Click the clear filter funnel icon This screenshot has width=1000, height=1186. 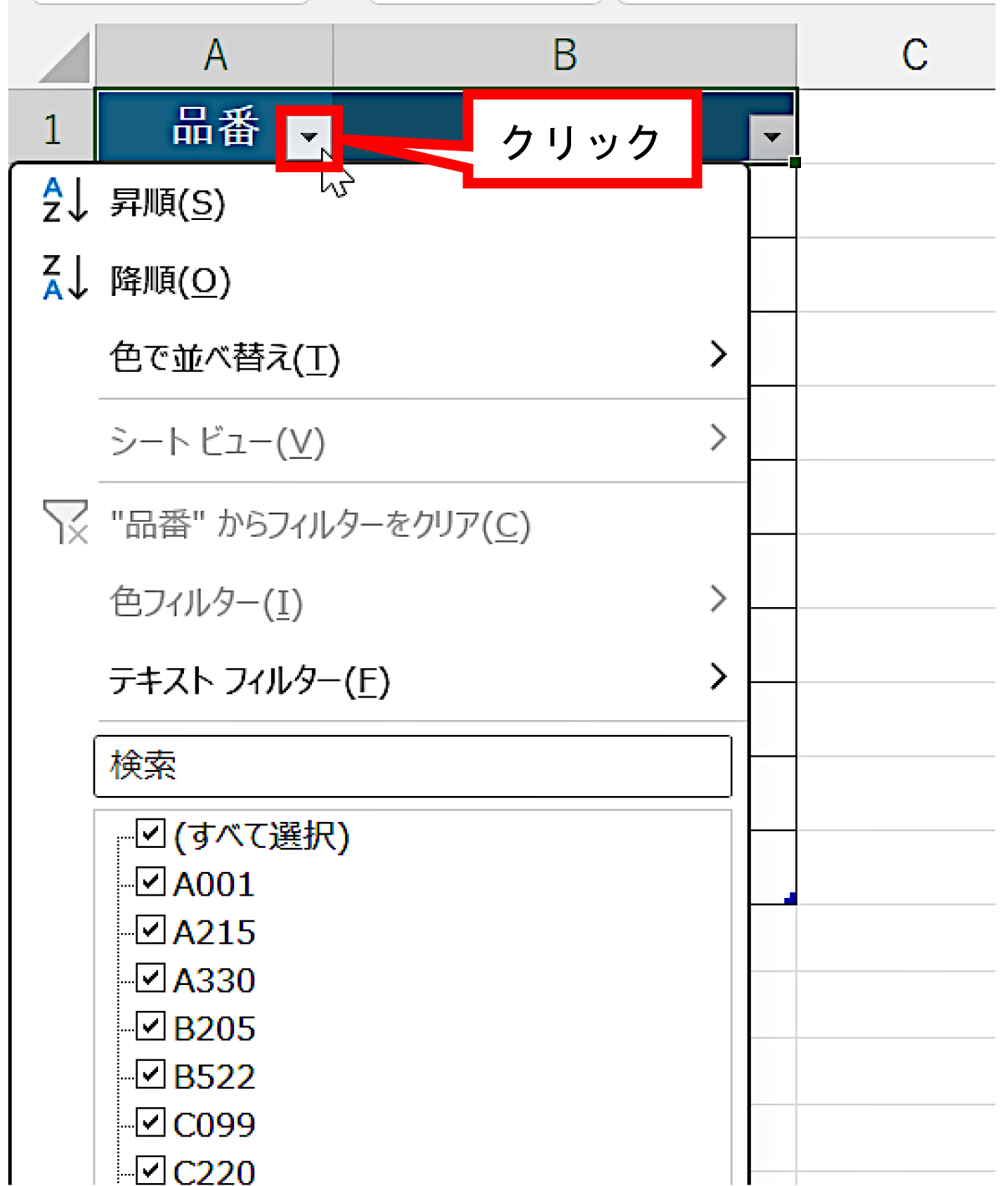(x=66, y=522)
